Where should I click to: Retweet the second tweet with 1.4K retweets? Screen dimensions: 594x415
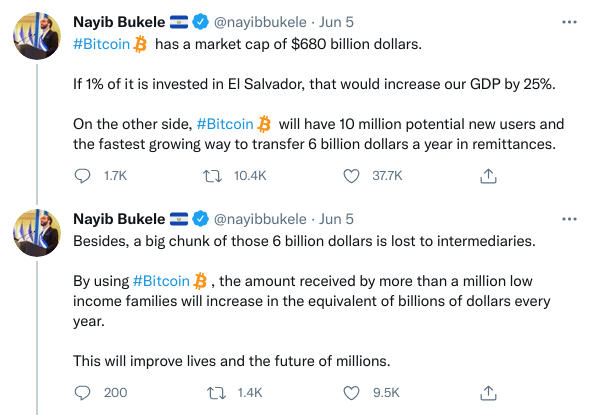(216, 393)
